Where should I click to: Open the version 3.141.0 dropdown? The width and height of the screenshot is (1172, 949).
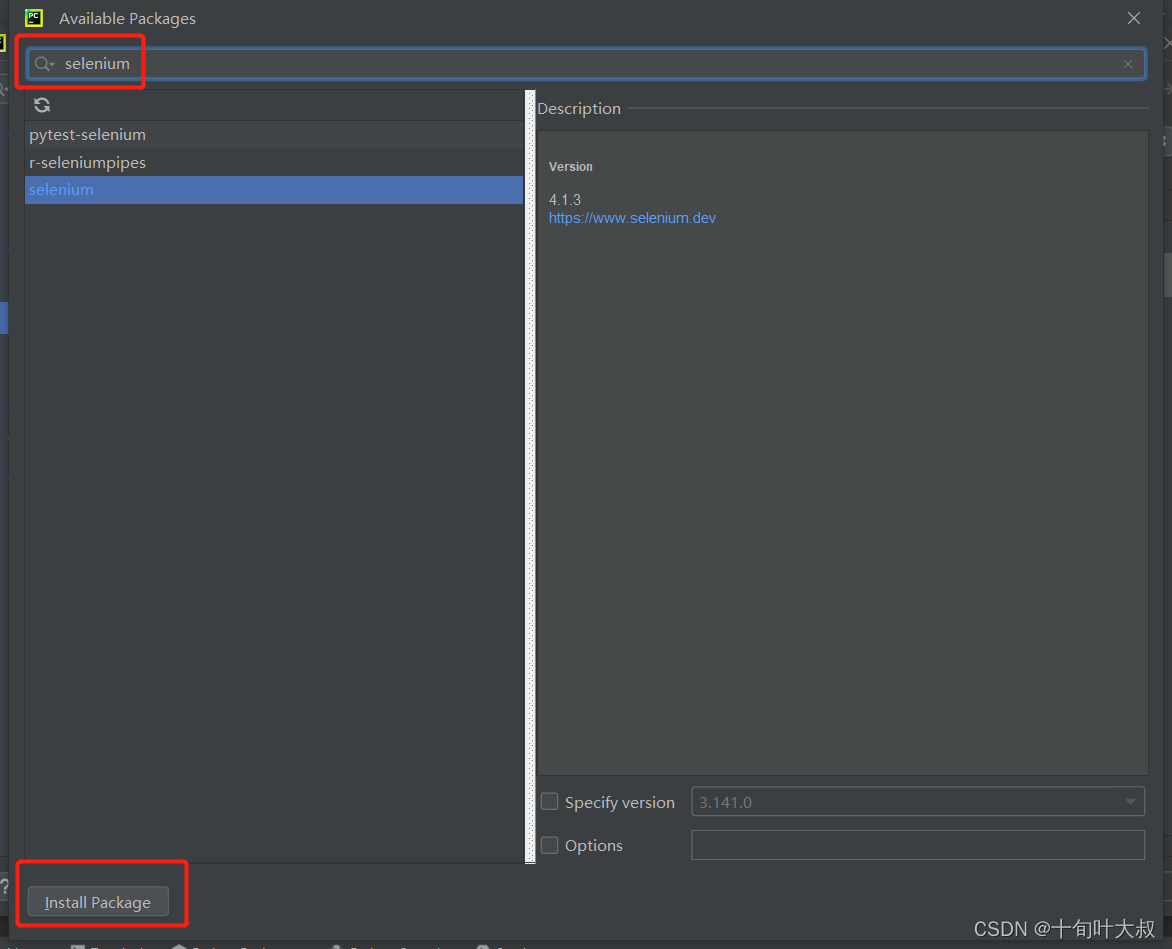pyautogui.click(x=917, y=802)
